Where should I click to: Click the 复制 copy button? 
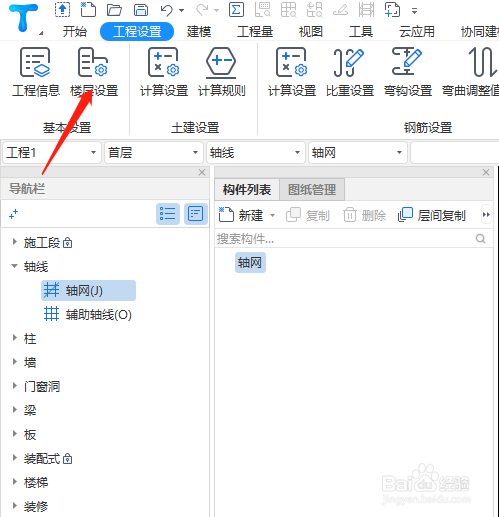(x=308, y=215)
